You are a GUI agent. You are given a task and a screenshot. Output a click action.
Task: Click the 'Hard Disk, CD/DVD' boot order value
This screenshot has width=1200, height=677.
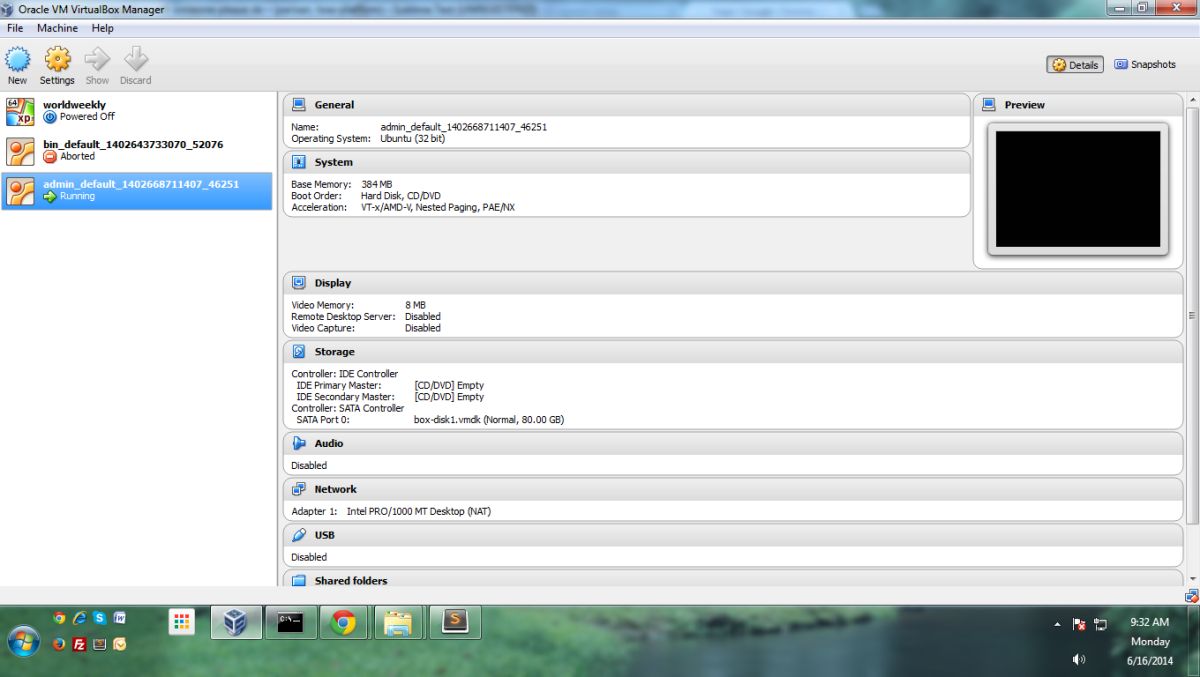[401, 196]
